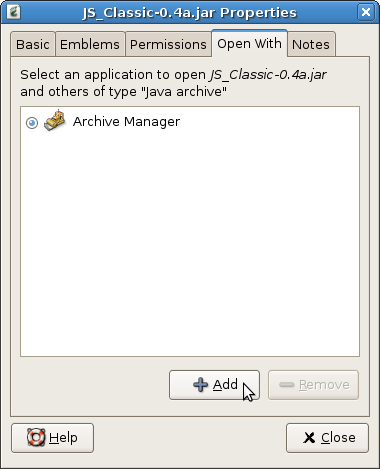Open Help via its text label
The width and height of the screenshot is (380, 469).
[63, 438]
